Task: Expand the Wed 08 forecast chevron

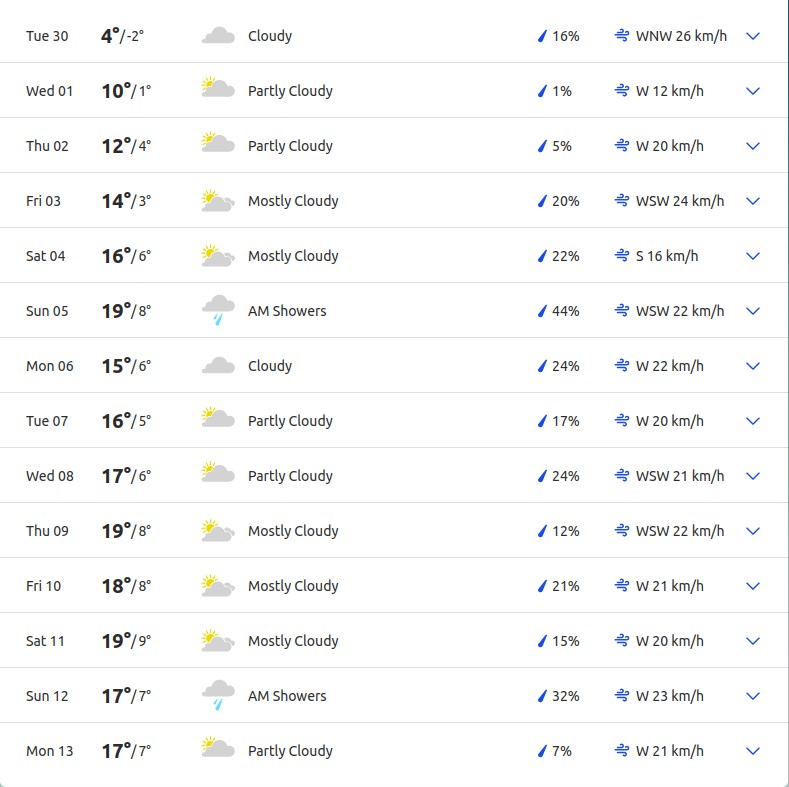Action: click(x=753, y=476)
